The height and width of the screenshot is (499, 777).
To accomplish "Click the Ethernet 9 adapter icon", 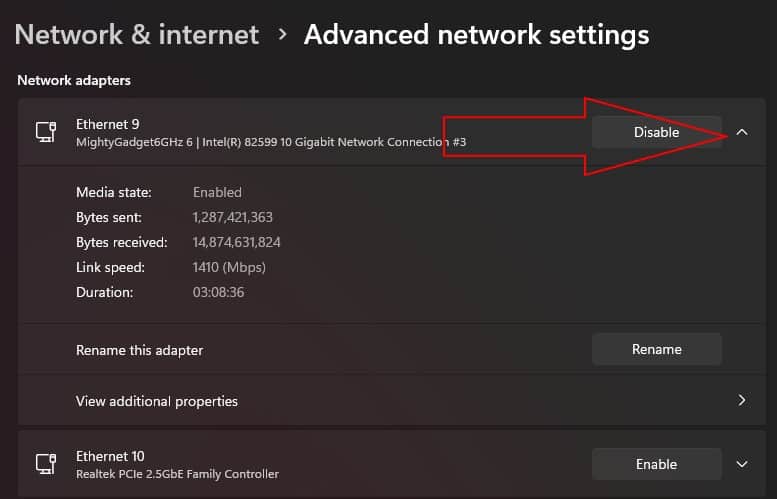I will point(45,132).
